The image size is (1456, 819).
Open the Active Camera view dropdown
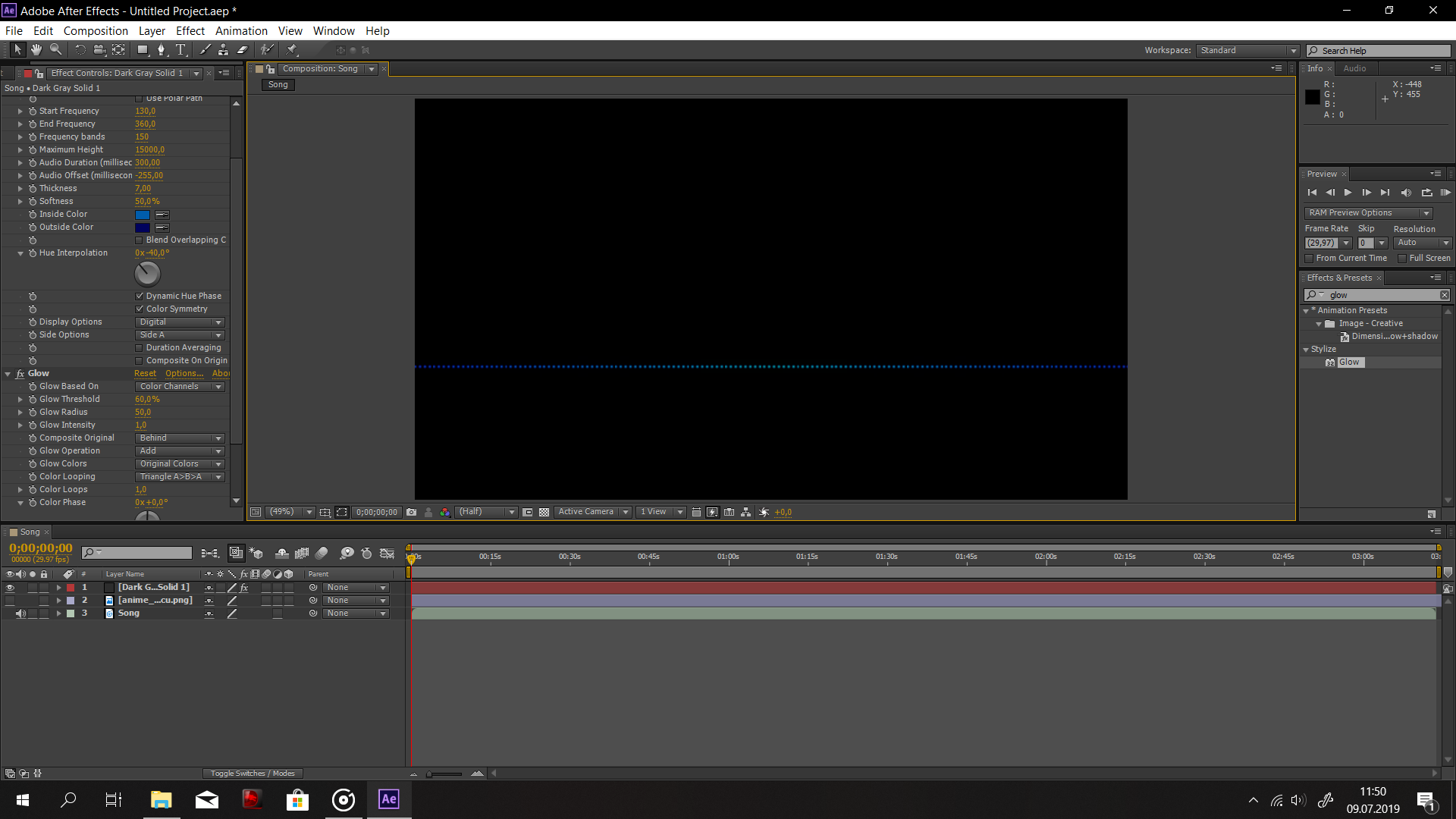pyautogui.click(x=593, y=513)
